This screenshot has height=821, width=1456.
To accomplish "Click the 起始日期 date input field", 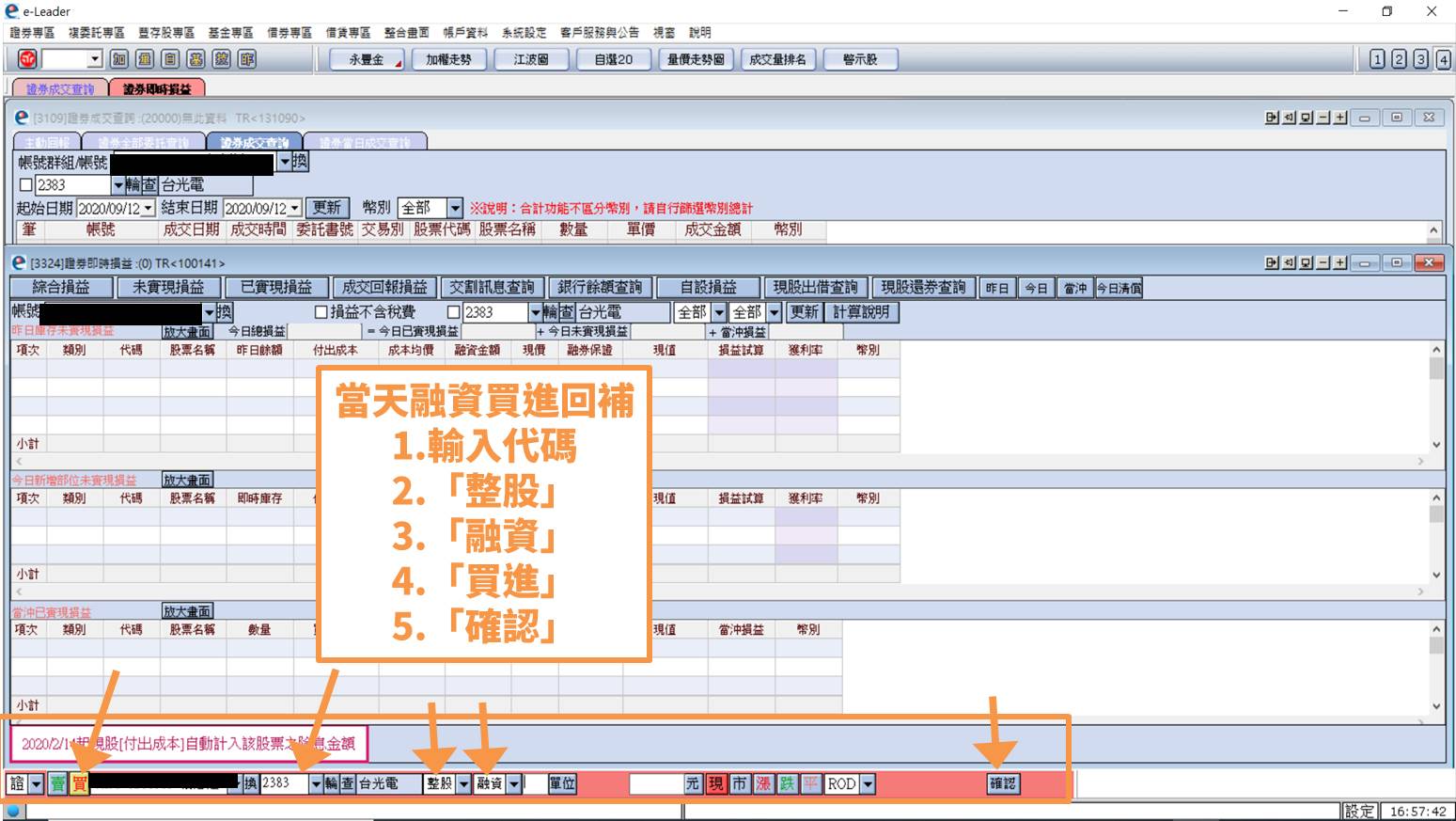I will (94, 207).
